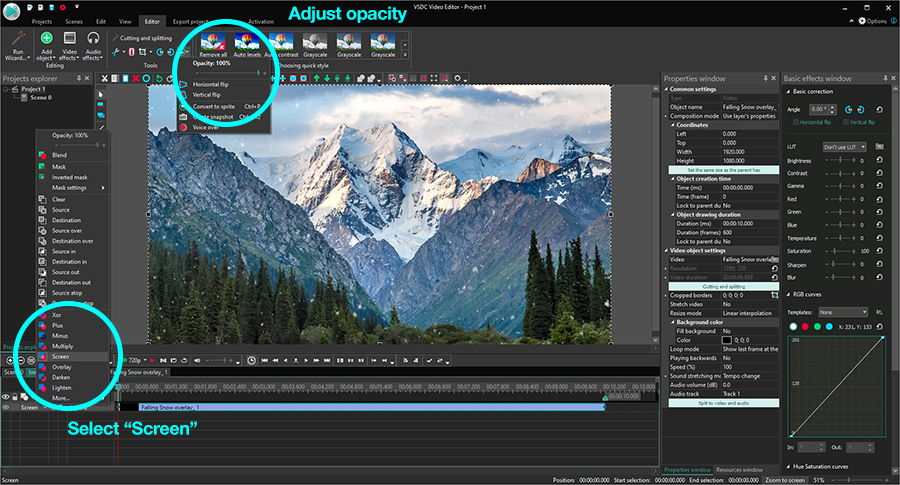
Task: Pin the Properties window panel
Action: [765, 78]
